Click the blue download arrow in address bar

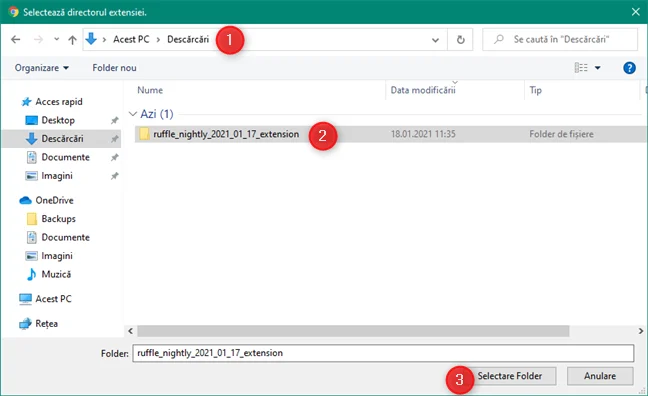click(91, 39)
